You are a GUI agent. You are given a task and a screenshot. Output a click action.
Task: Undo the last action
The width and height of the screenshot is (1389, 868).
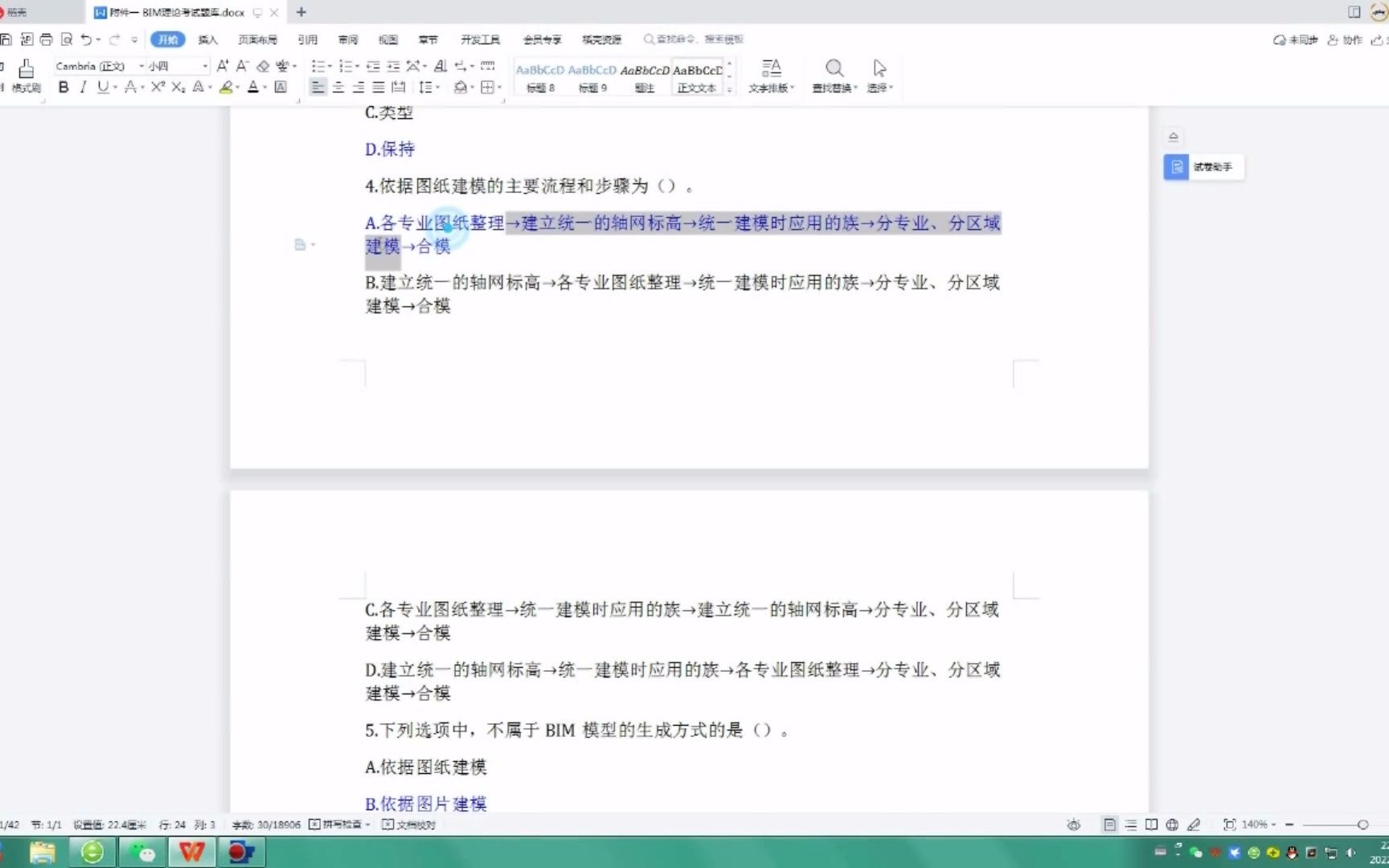86,39
